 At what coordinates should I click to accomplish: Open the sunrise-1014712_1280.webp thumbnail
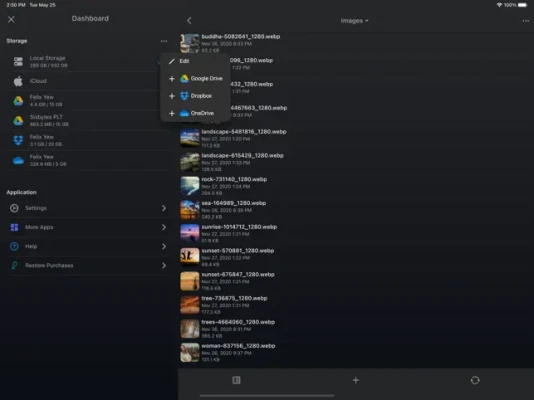(190, 234)
